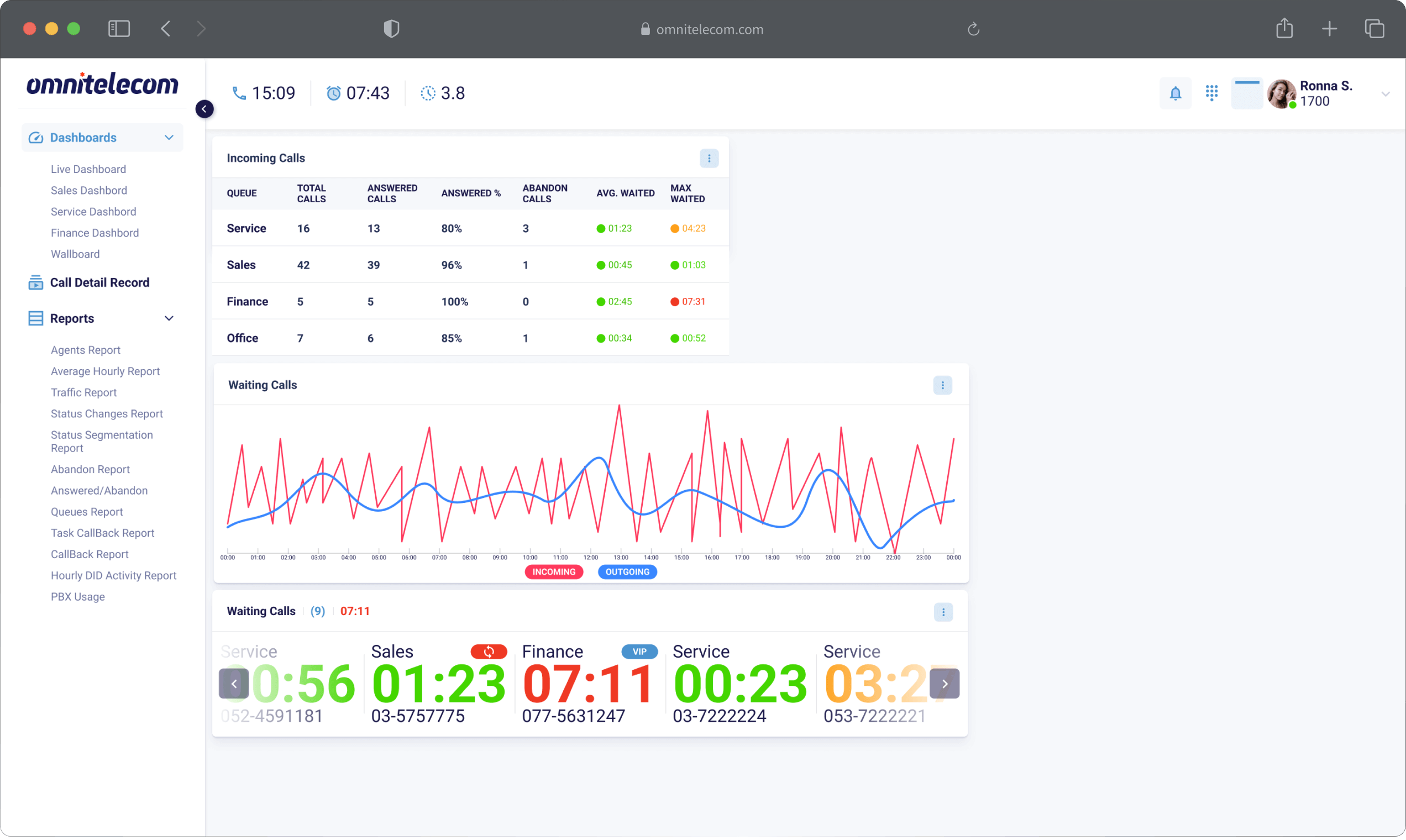This screenshot has width=1406, height=840.
Task: Open the Wallboard link
Action: [x=75, y=254]
